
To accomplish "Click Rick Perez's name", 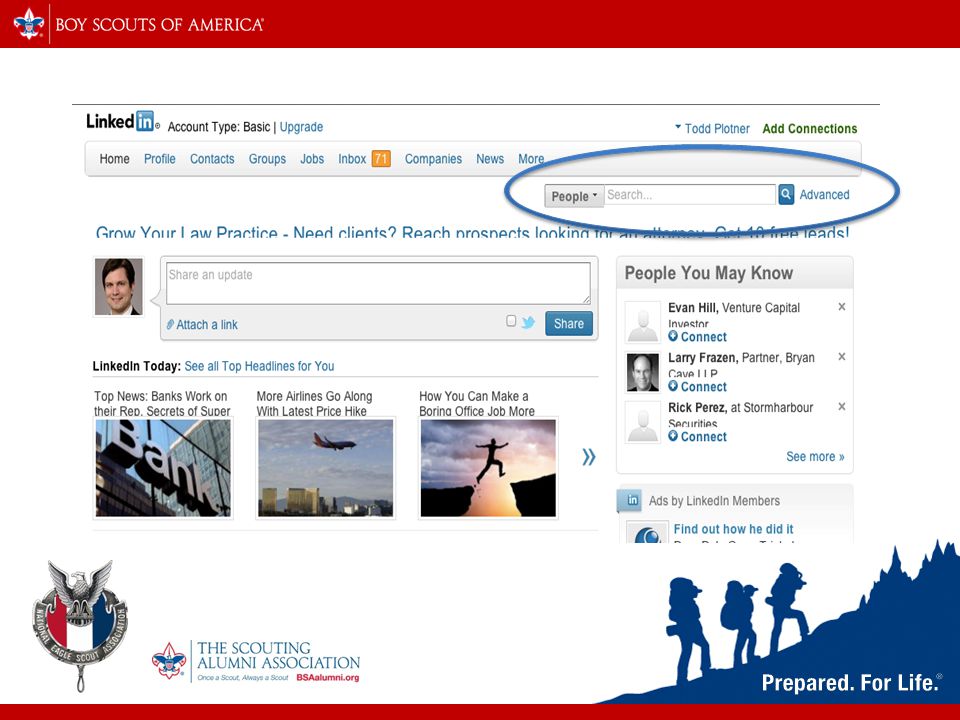I will tap(697, 407).
